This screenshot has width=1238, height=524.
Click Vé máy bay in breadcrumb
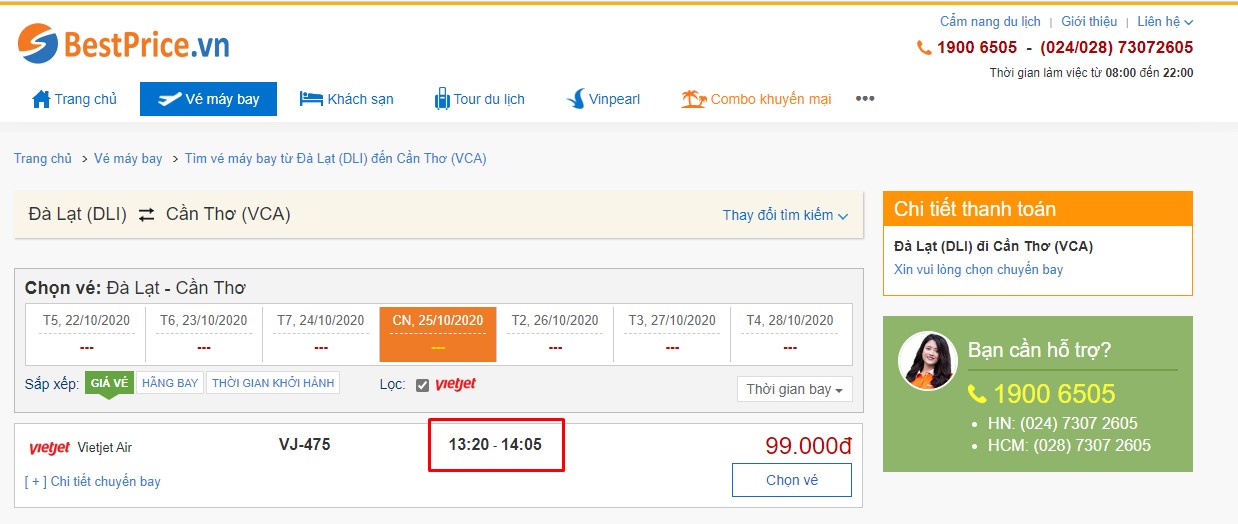128,159
